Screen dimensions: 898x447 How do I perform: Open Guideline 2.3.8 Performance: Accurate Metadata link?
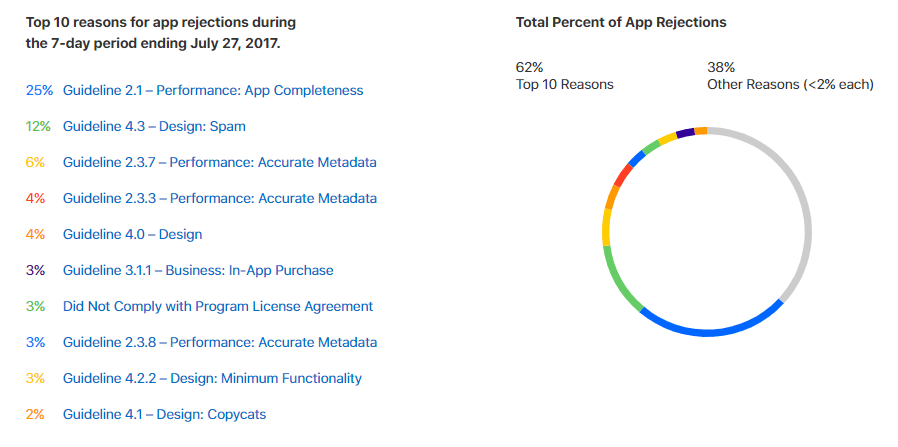point(220,342)
